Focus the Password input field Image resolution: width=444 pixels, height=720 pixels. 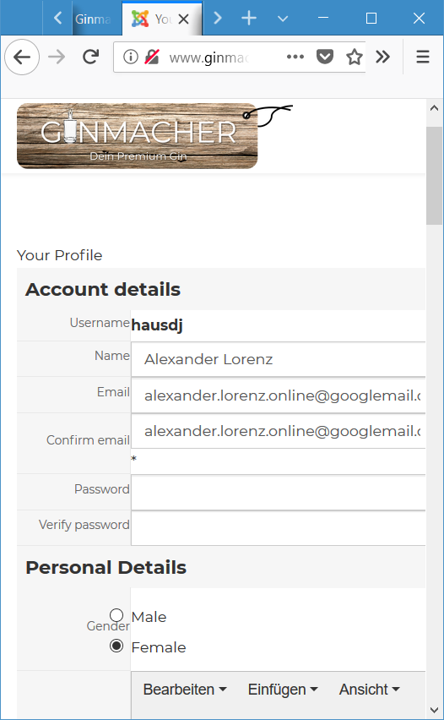coord(278,492)
